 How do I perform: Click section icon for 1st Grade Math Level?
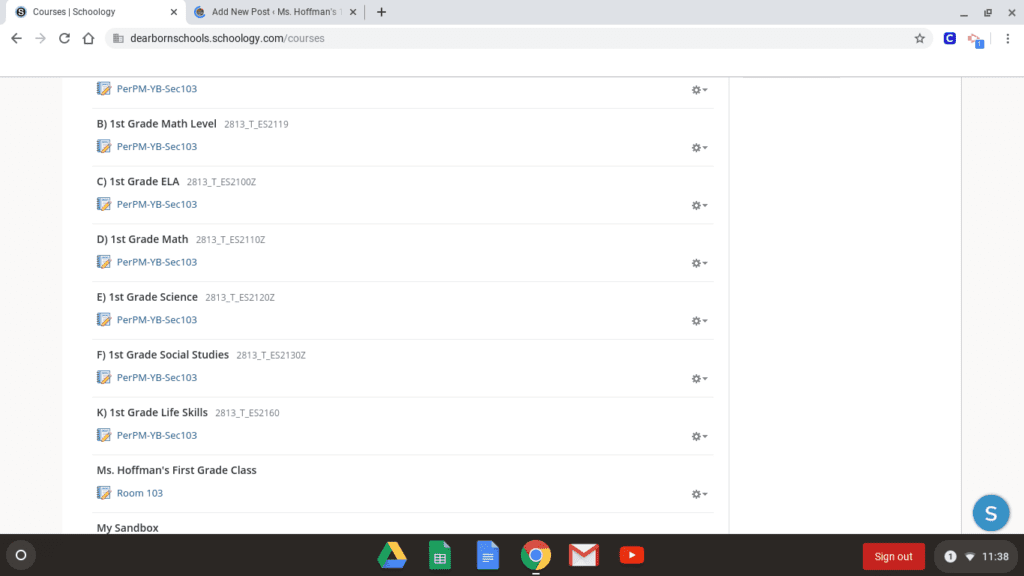(104, 146)
